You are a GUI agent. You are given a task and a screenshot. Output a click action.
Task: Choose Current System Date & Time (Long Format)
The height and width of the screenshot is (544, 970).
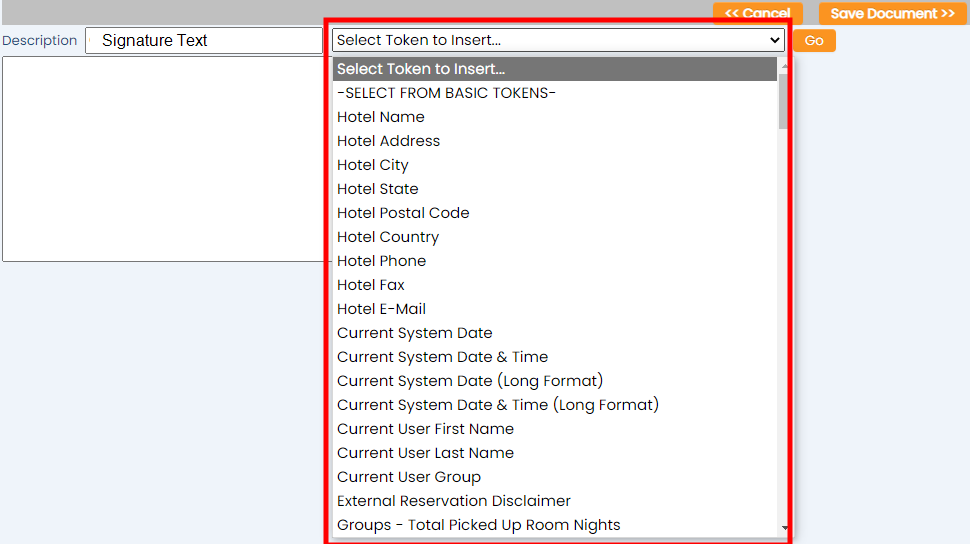[554, 405]
